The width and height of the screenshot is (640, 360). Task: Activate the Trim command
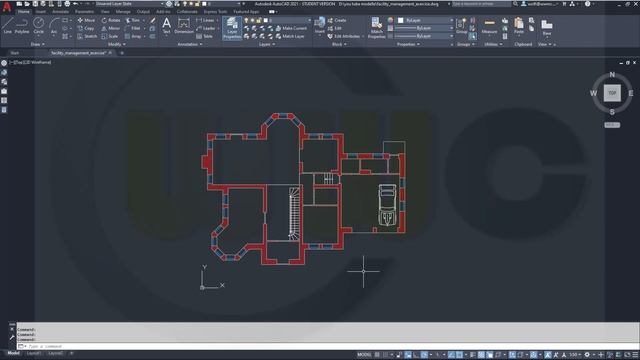coord(133,20)
